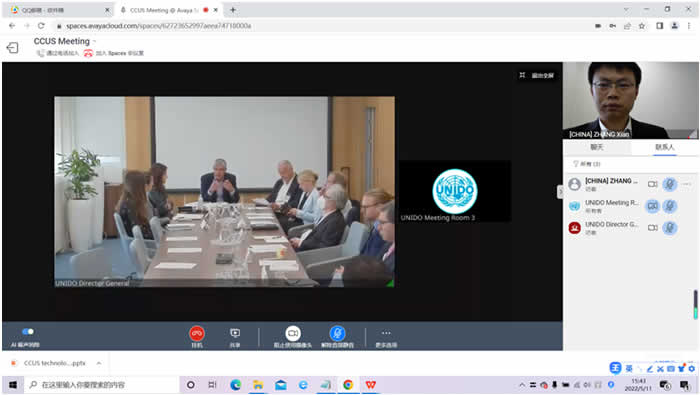Toggle camera for UNIDO Meeting Room participant
Screen dimensions: 700x395
coord(653,206)
